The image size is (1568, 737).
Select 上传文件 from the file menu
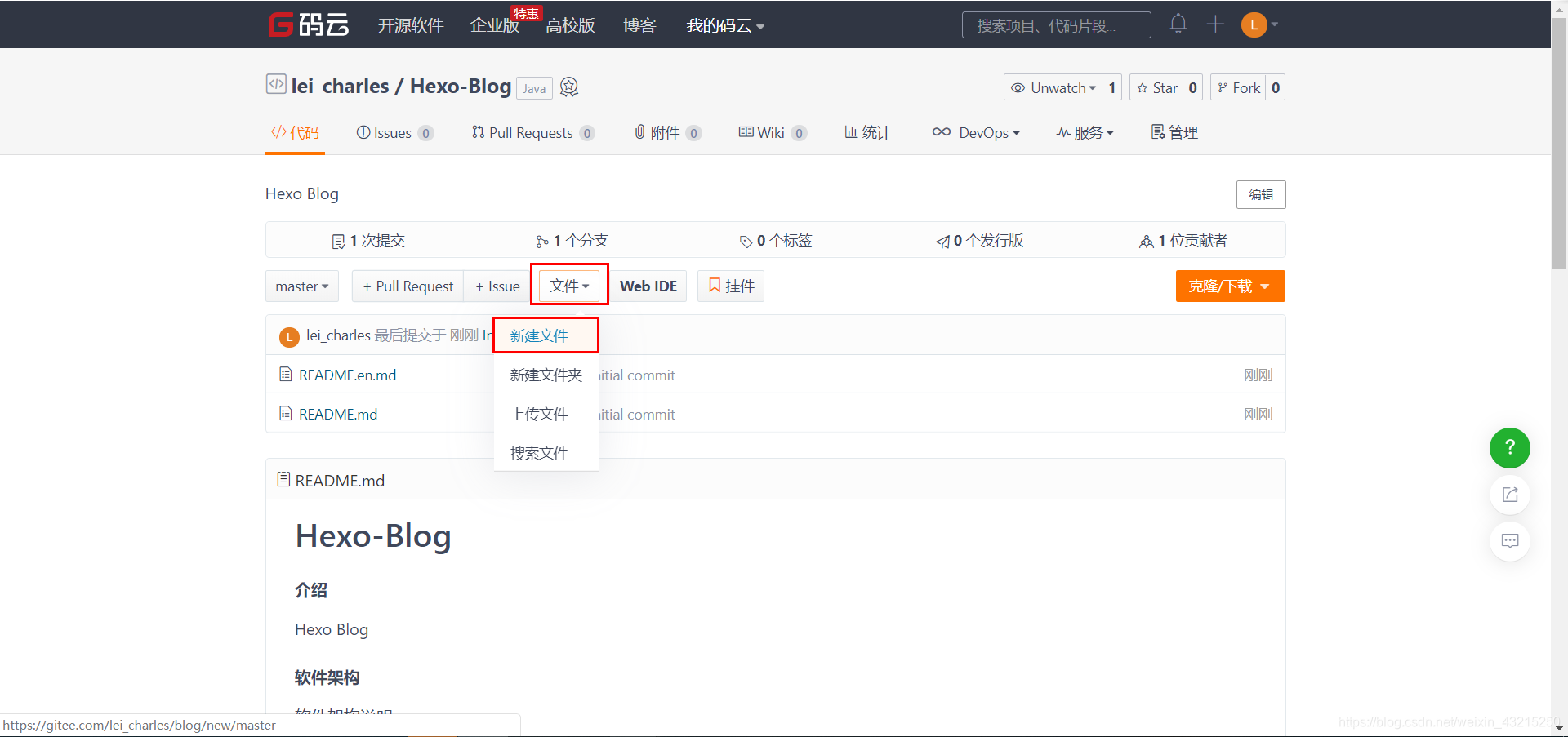[x=546, y=414]
